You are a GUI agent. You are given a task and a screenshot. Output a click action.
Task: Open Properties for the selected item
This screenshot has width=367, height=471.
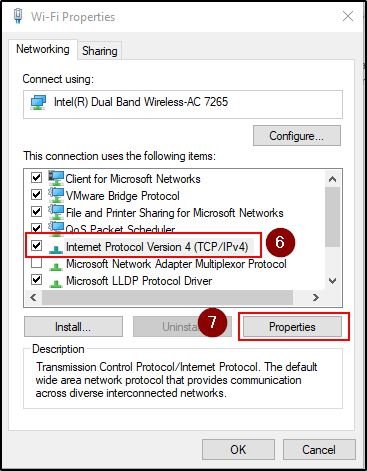click(x=292, y=327)
